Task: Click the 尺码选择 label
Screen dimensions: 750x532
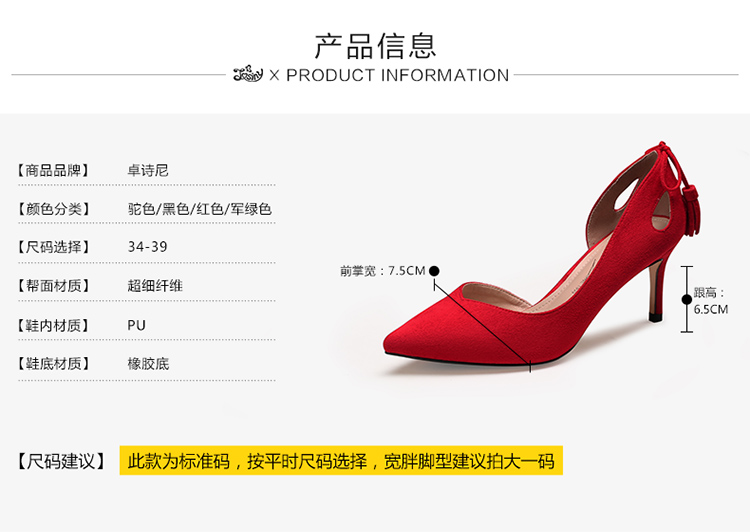Action: 53,247
